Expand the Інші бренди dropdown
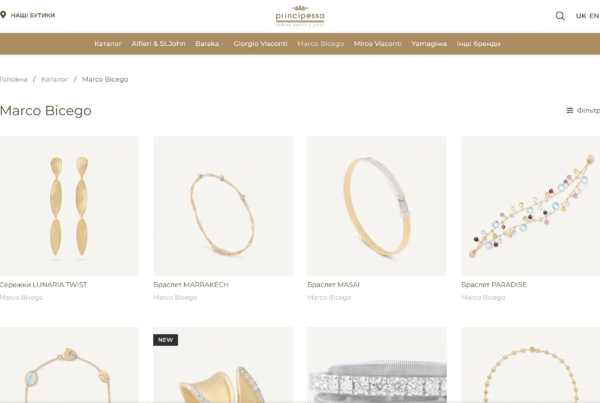Screen dimensions: 600x403 (481, 44)
